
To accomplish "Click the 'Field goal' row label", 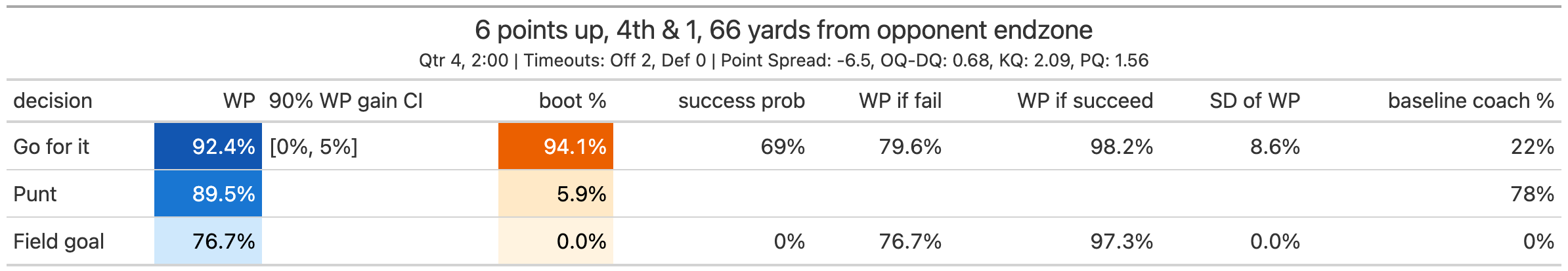I will [x=59, y=241].
